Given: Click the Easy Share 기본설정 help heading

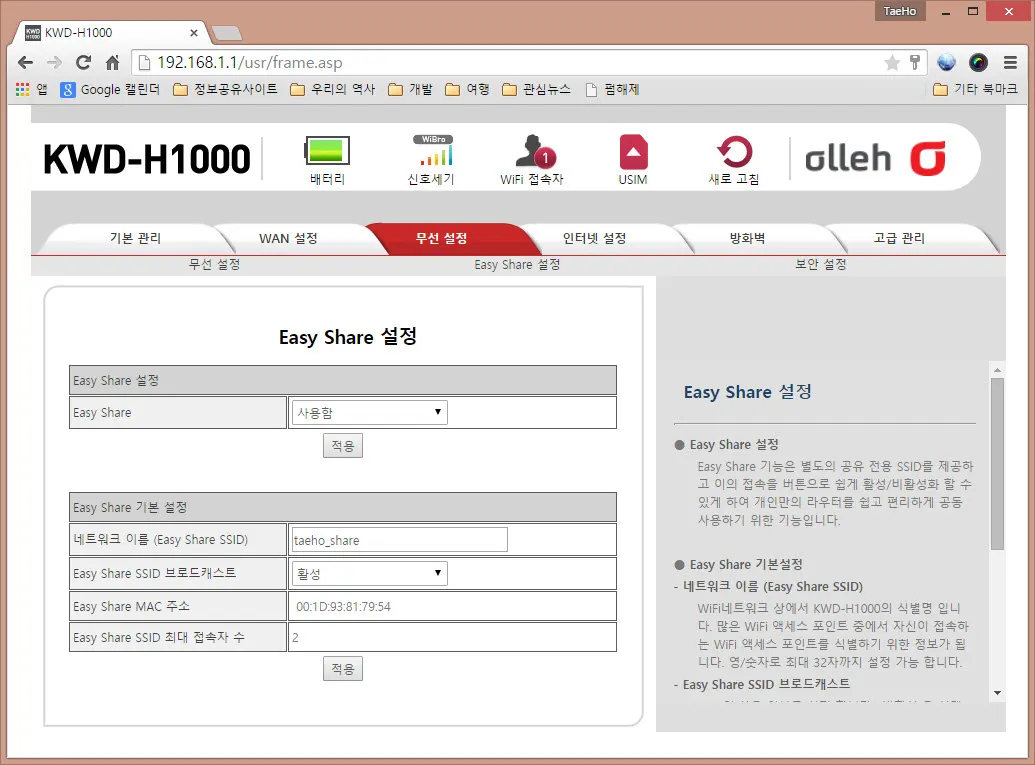Looking at the screenshot, I should click(x=746, y=564).
